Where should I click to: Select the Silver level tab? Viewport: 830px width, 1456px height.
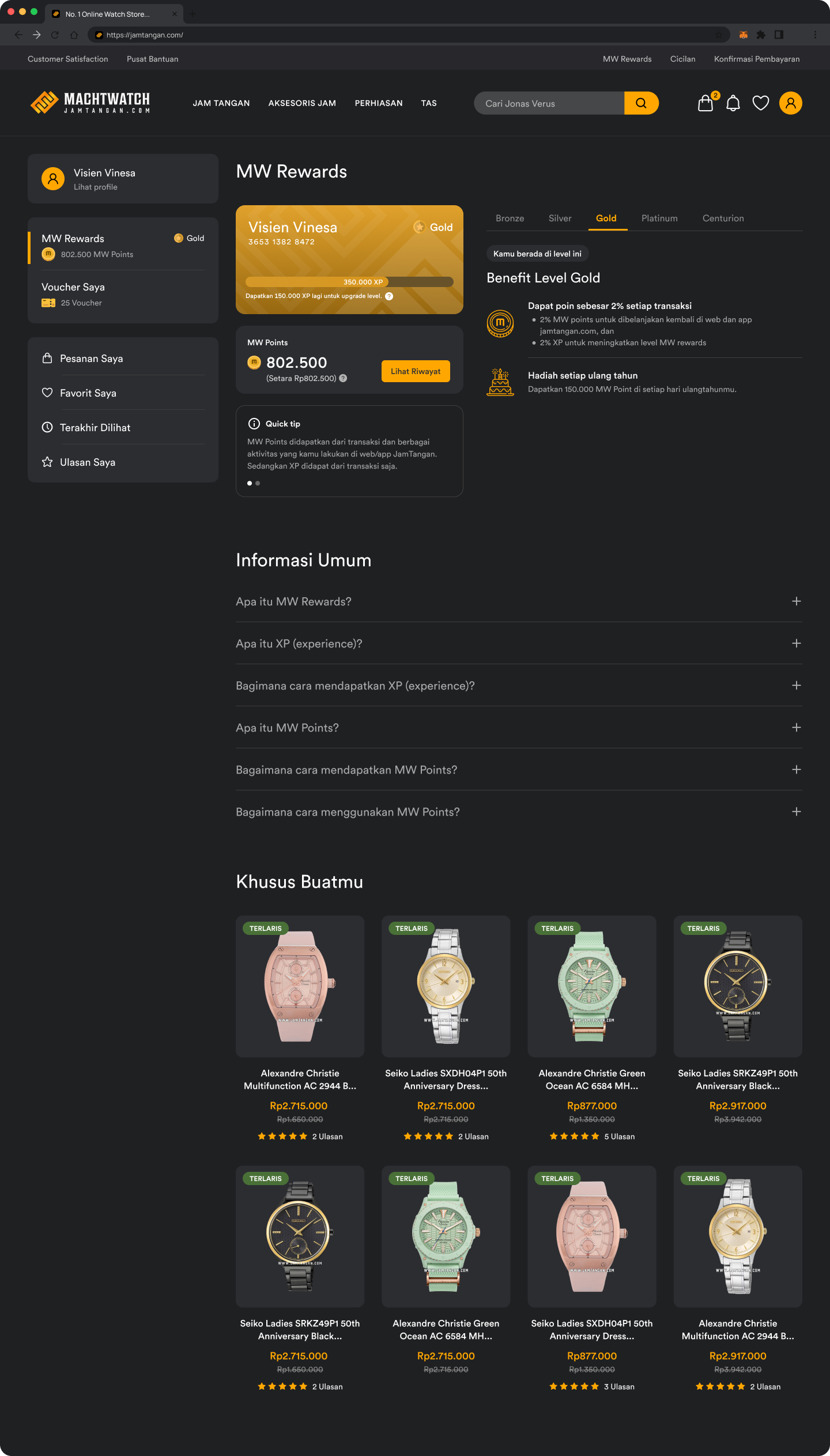click(x=560, y=218)
